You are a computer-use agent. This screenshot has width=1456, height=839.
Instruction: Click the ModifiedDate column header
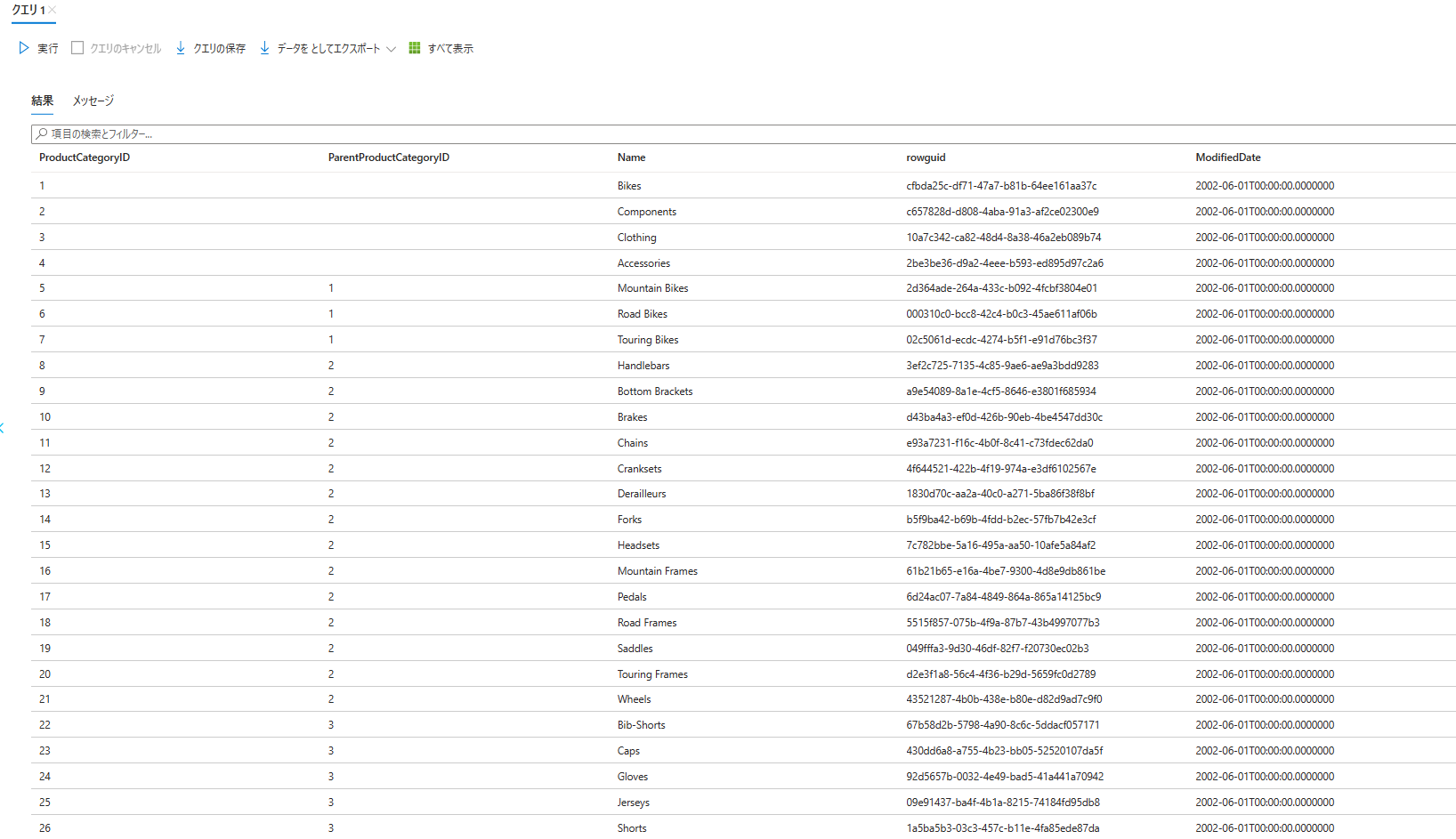(x=1228, y=157)
